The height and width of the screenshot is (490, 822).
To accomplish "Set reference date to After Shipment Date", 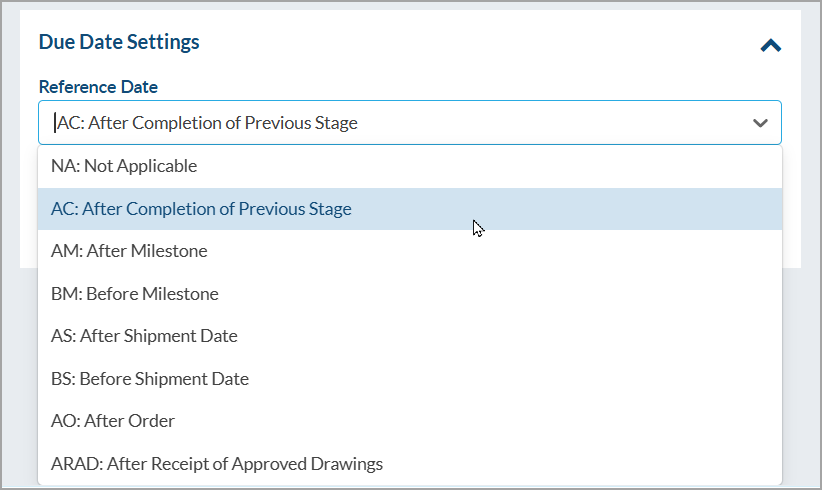I will coord(144,336).
